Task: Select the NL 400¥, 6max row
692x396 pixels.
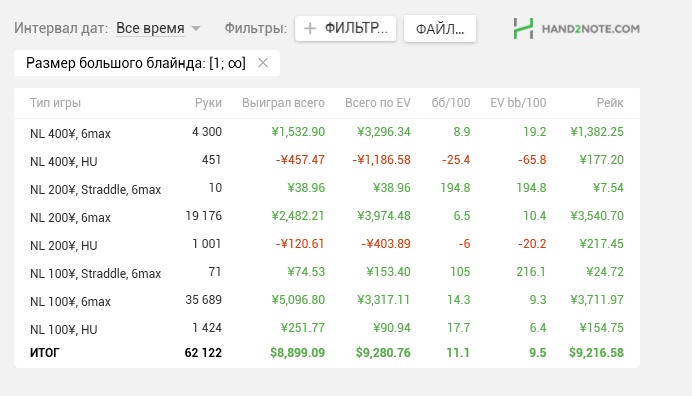Action: point(327,132)
